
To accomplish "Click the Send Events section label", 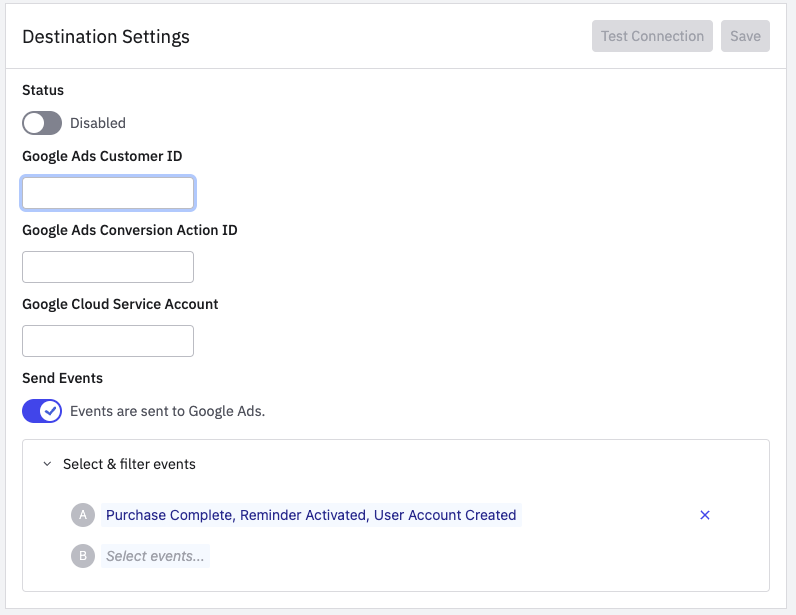I will click(x=62, y=378).
